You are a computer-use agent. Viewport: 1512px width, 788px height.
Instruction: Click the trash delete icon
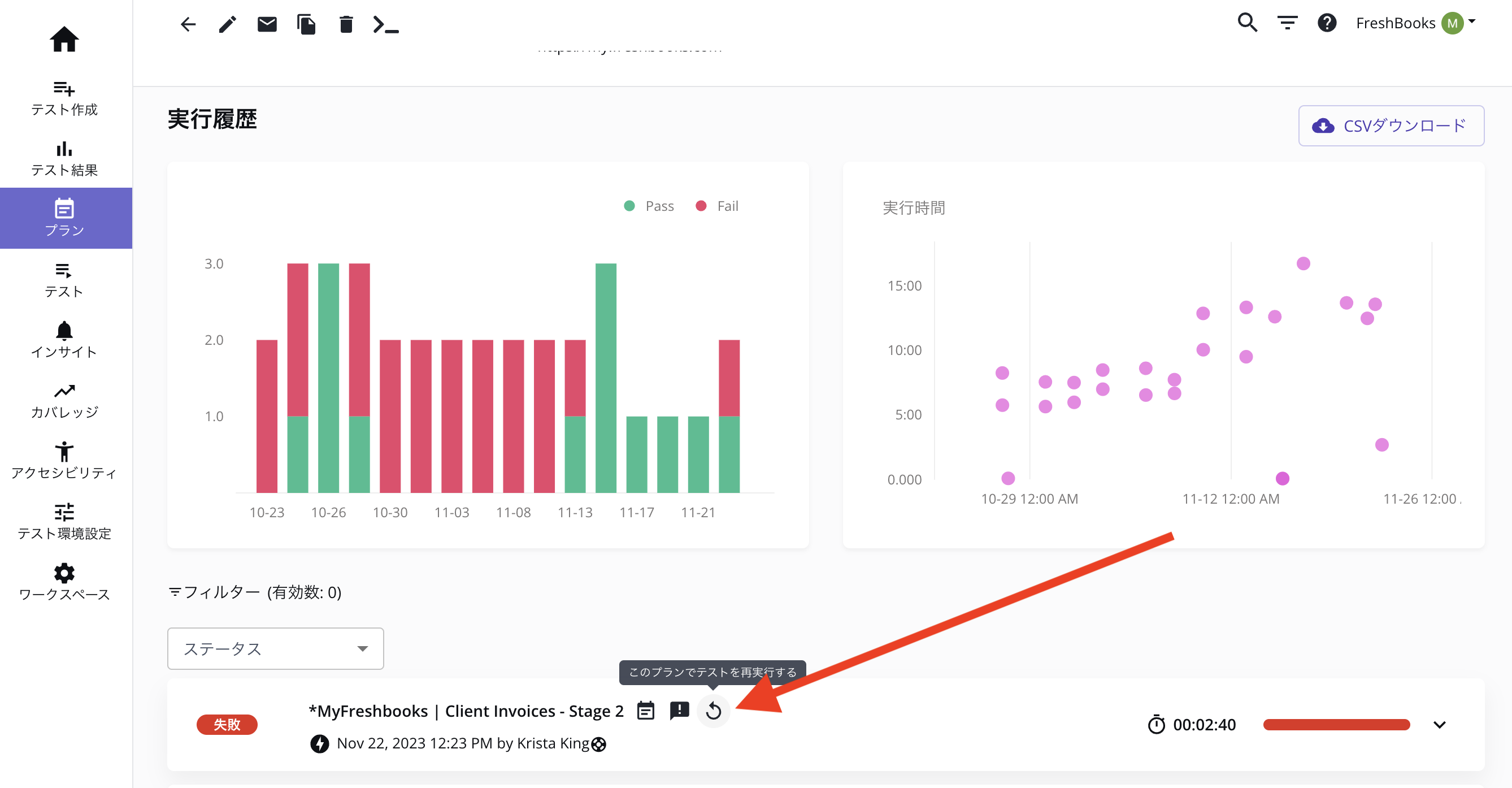click(x=346, y=24)
